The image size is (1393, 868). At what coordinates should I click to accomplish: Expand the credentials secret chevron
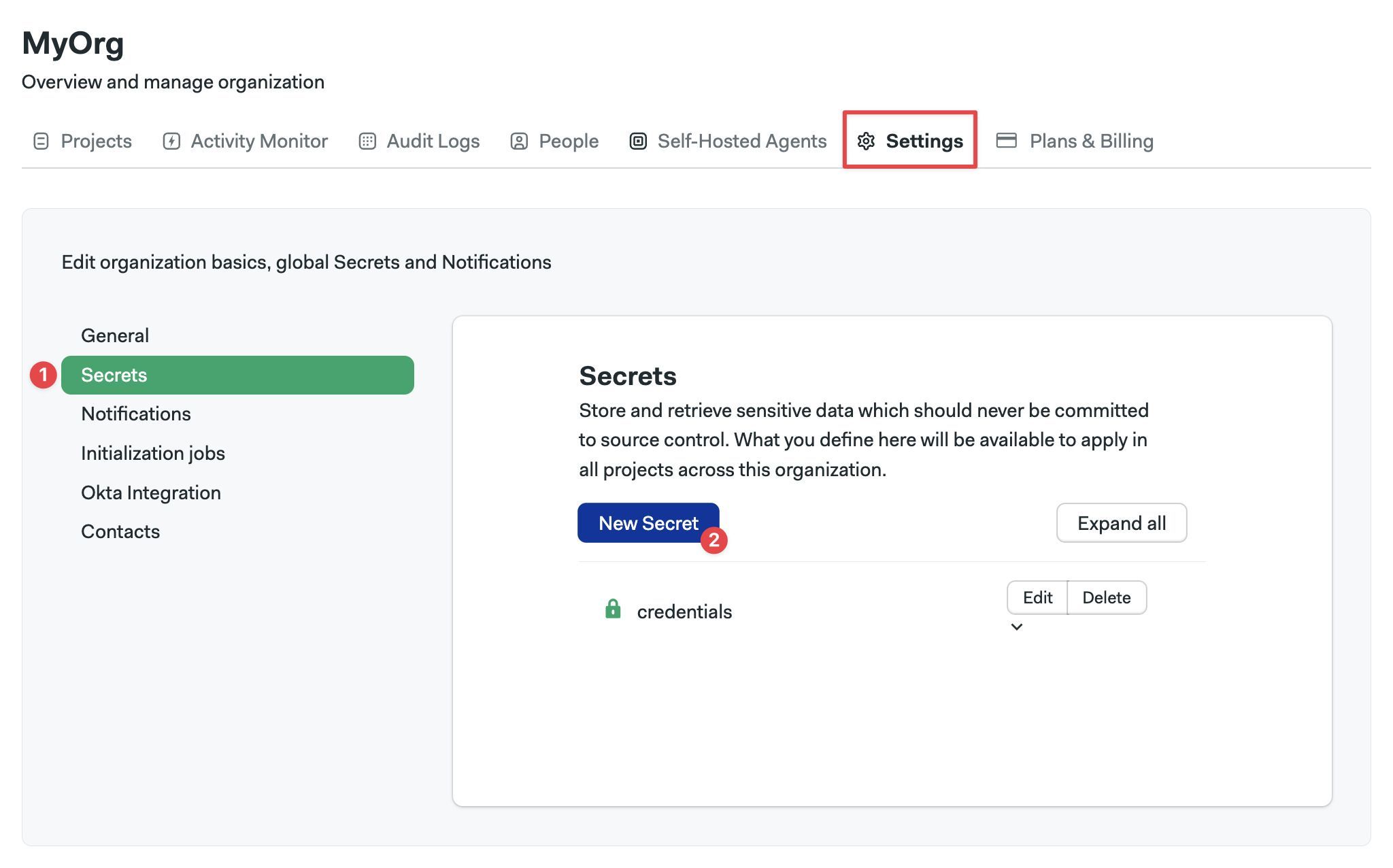tap(1016, 627)
